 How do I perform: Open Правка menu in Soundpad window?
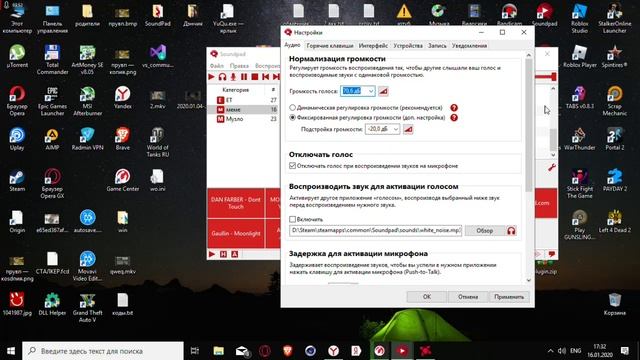pyautogui.click(x=239, y=66)
